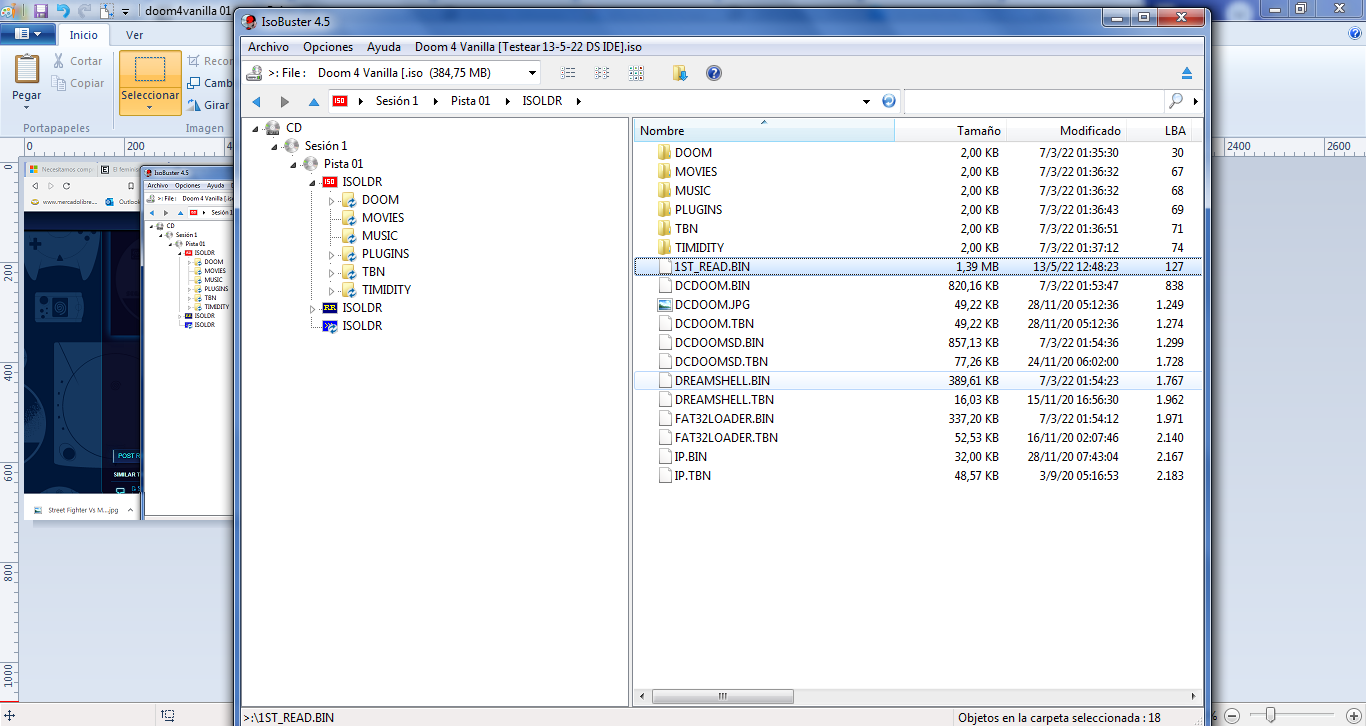Click Save icon in Paint quick access toolbar

[41, 11]
